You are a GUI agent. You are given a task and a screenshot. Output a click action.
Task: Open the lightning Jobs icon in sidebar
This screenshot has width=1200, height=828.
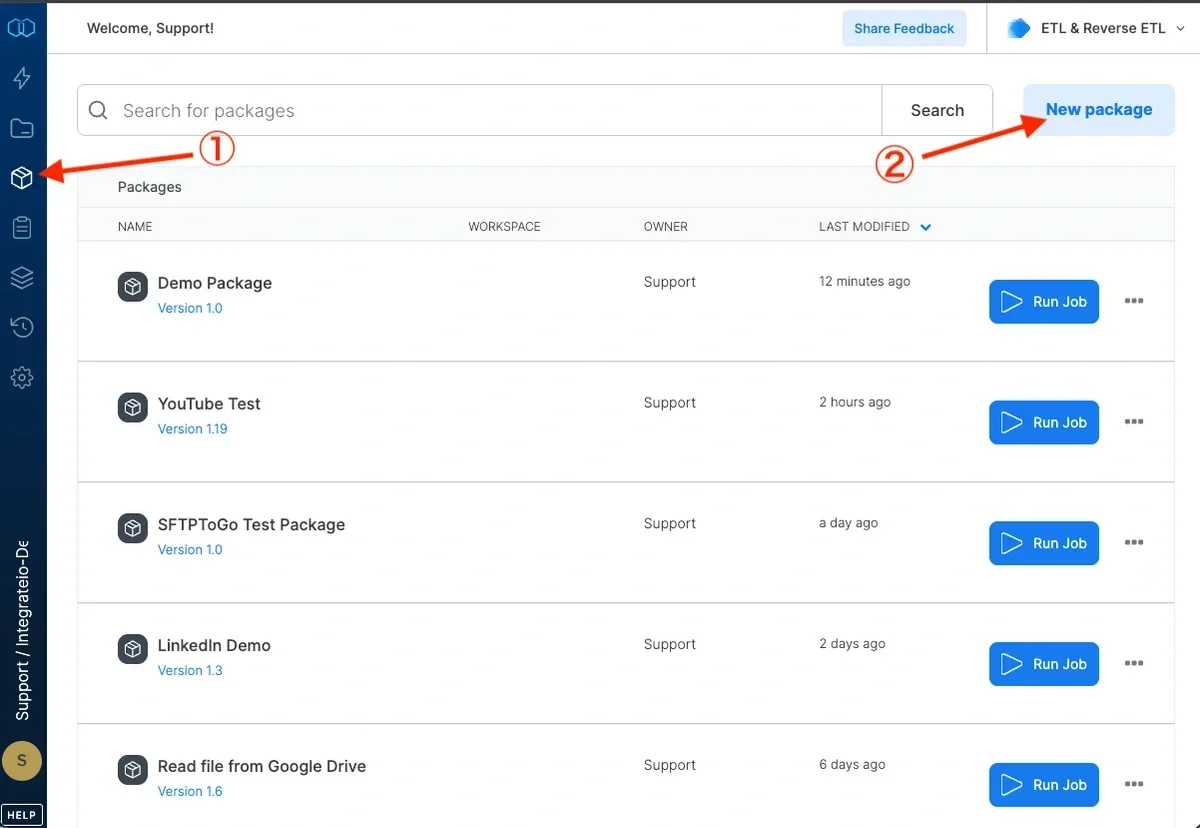pos(22,78)
